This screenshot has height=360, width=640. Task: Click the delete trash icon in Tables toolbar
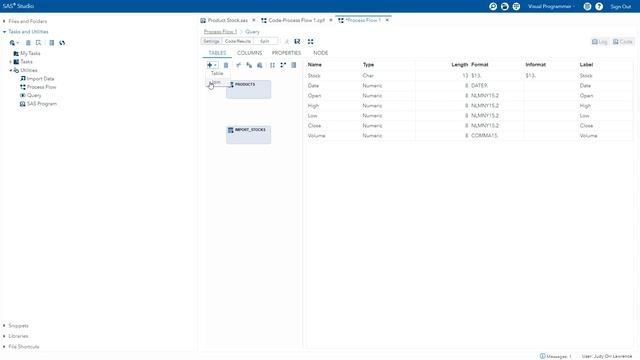point(226,65)
